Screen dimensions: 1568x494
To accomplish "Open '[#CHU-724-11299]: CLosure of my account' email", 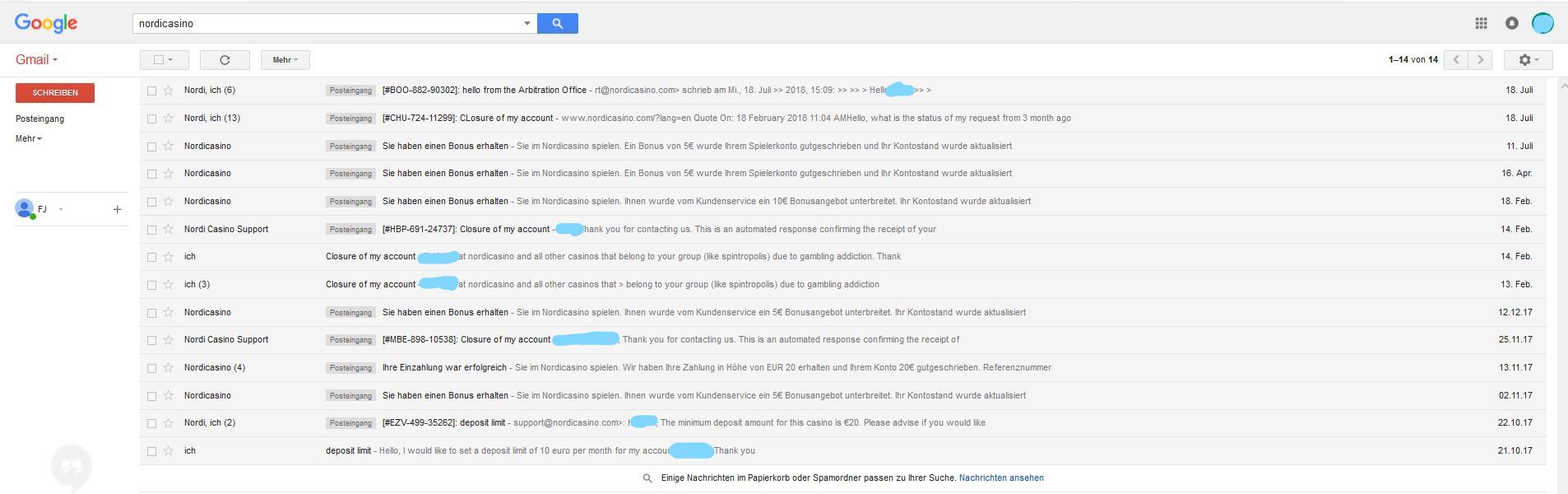I will (467, 118).
